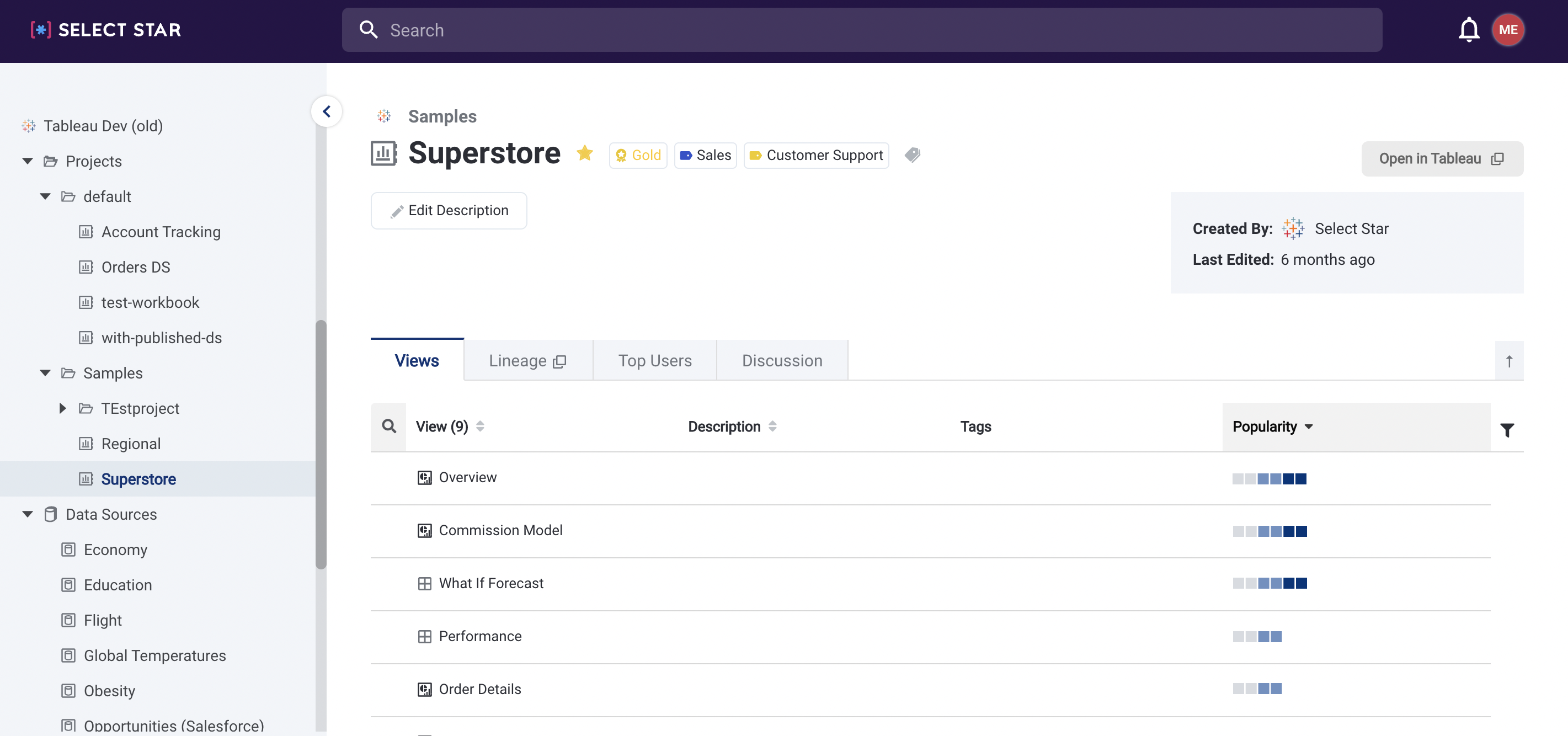
Task: Open the Lineage tab
Action: [x=528, y=360]
